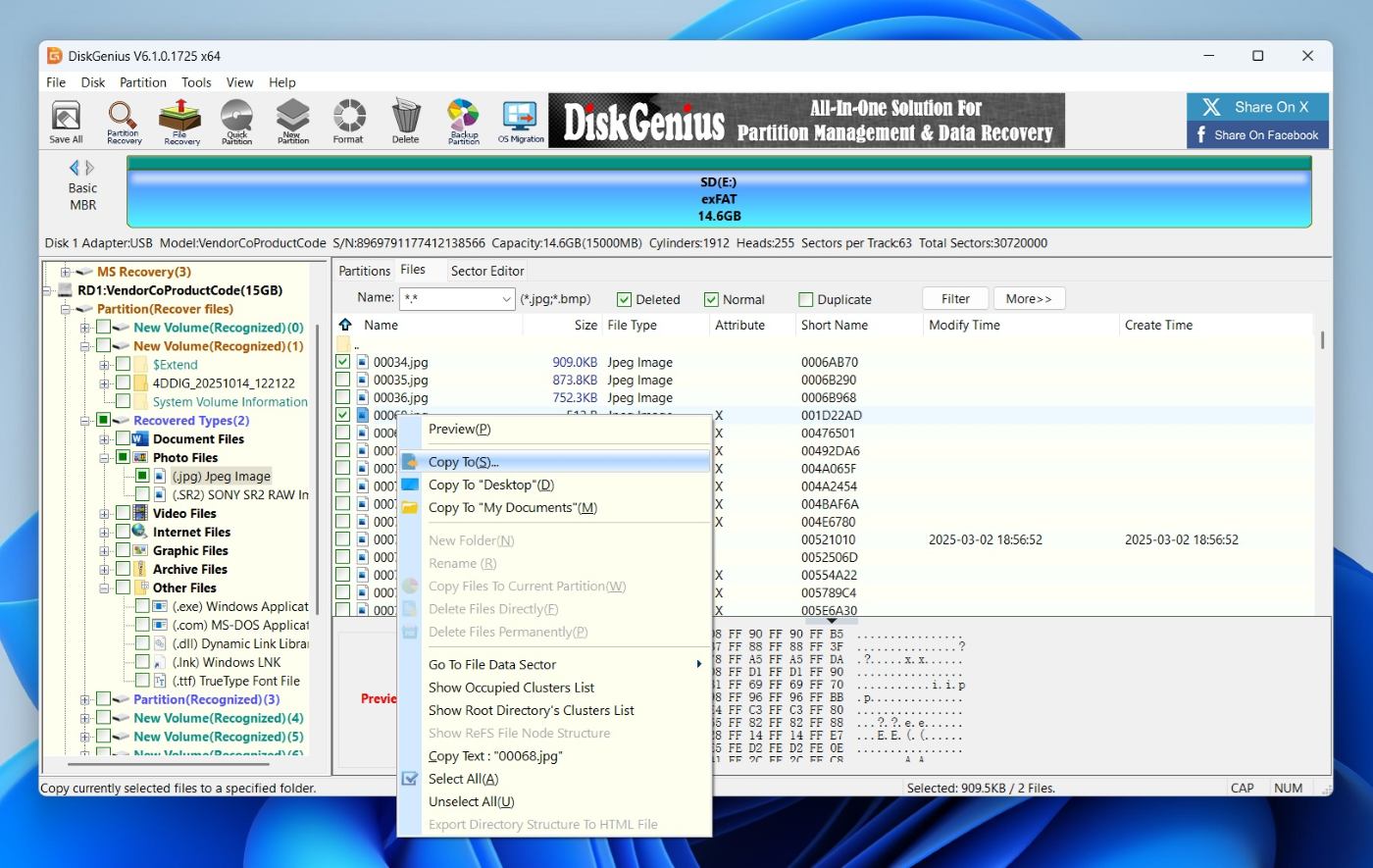Collapse the Photo Files tree node
Screen dimensions: 1373x868
(x=104, y=457)
